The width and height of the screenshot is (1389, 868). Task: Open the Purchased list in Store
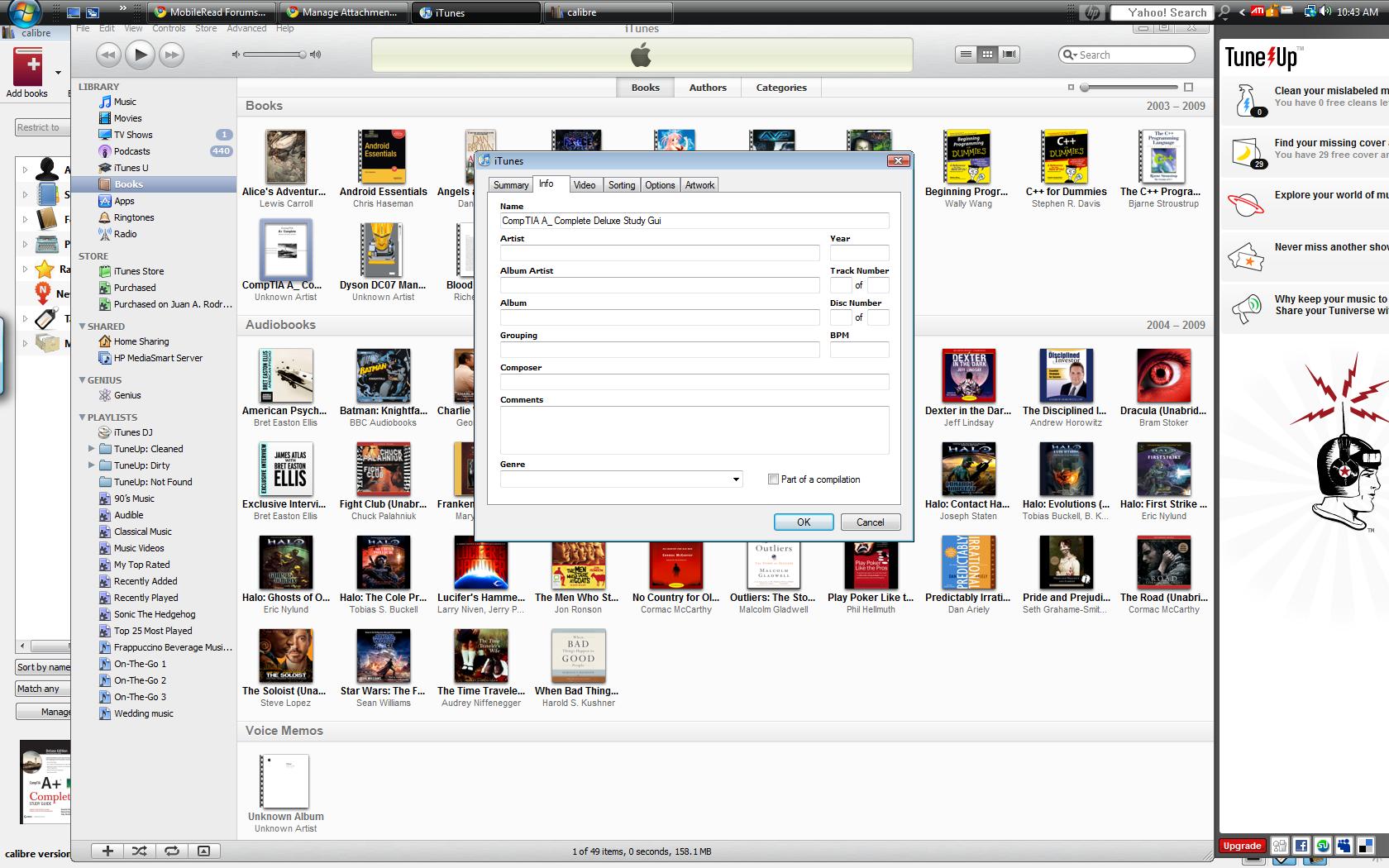coord(135,288)
